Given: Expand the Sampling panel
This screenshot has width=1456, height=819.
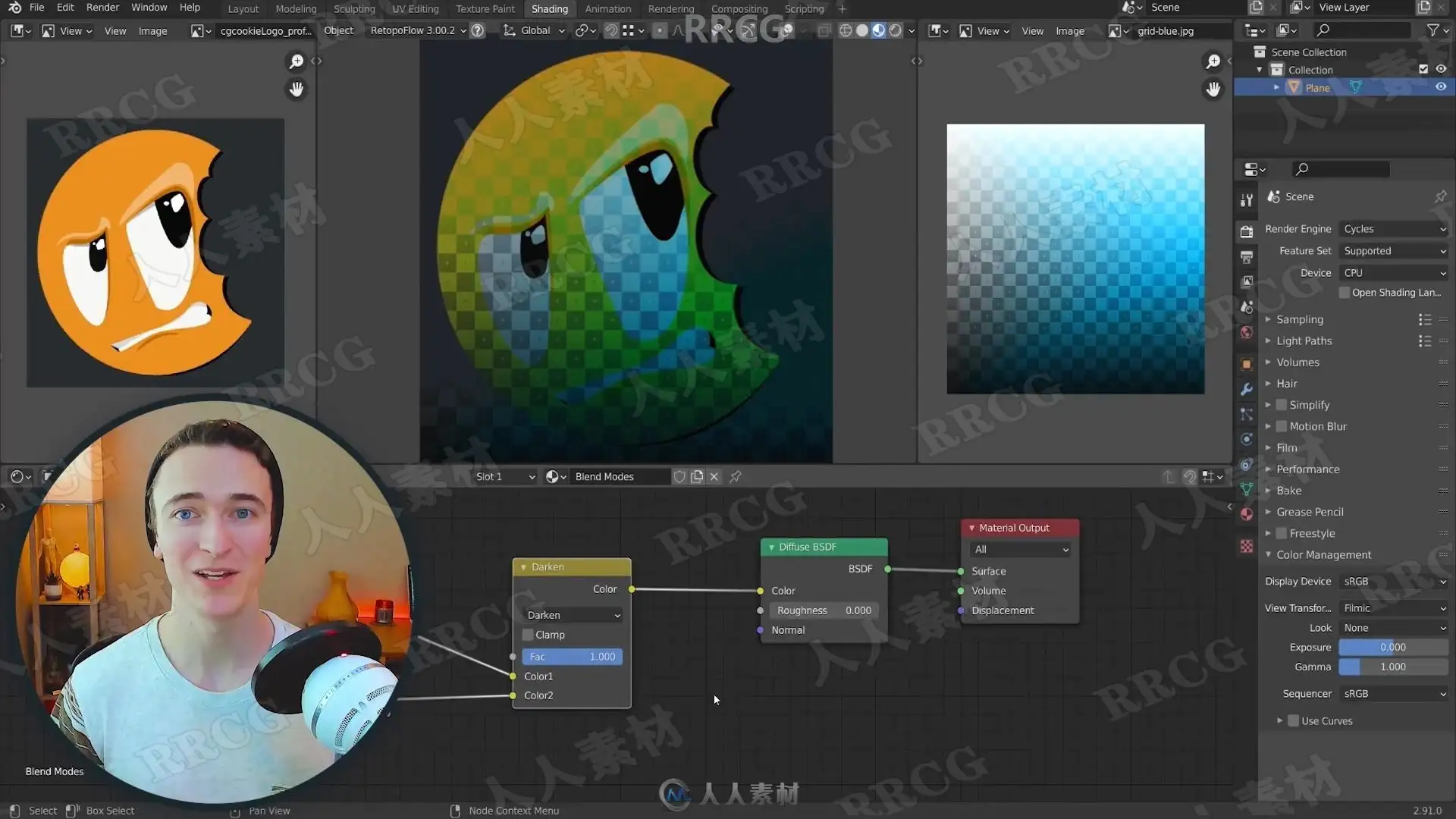Looking at the screenshot, I should [x=1299, y=319].
